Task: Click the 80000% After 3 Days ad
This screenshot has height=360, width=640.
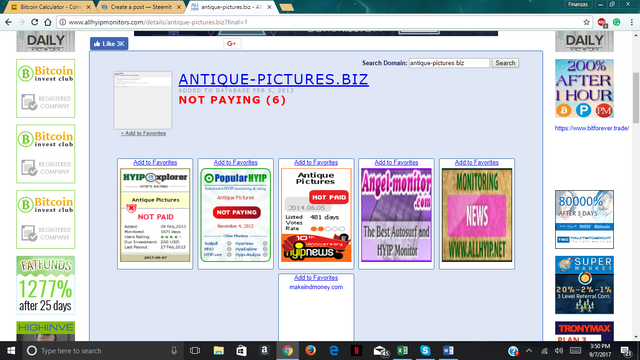Action: (x=584, y=219)
